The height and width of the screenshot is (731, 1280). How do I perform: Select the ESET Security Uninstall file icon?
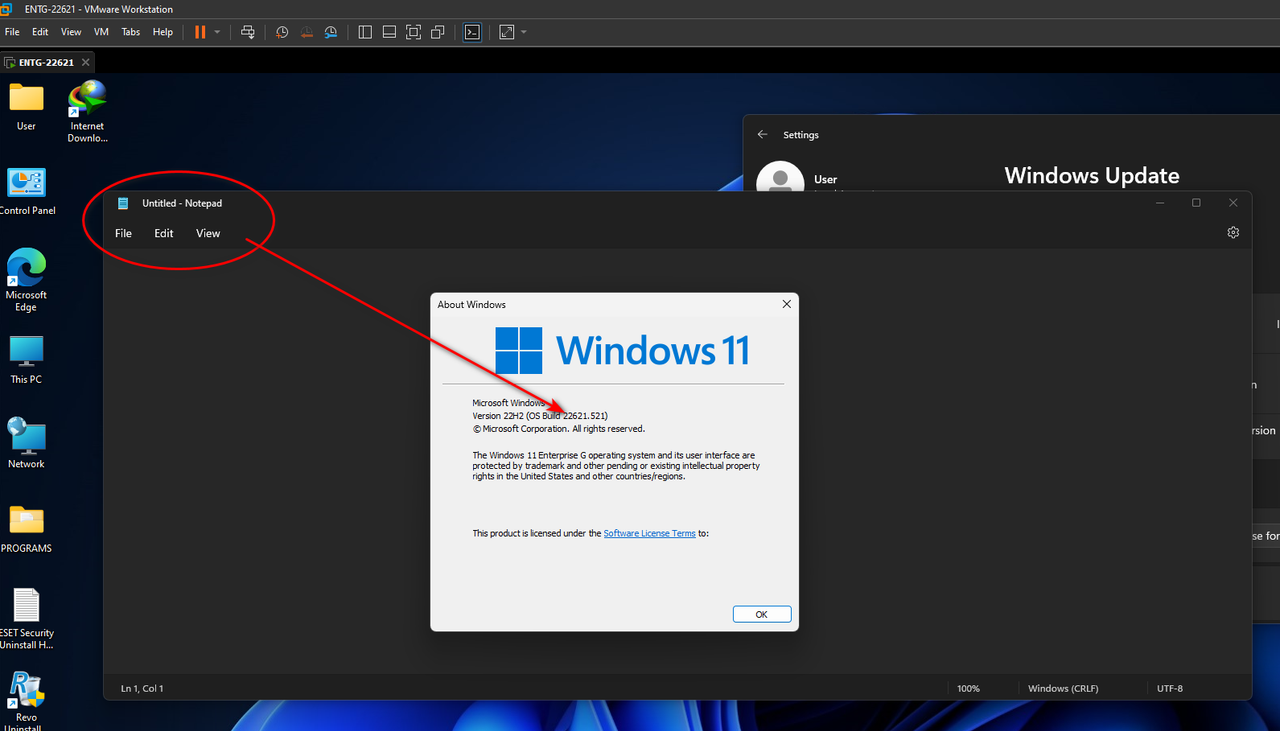tap(27, 619)
